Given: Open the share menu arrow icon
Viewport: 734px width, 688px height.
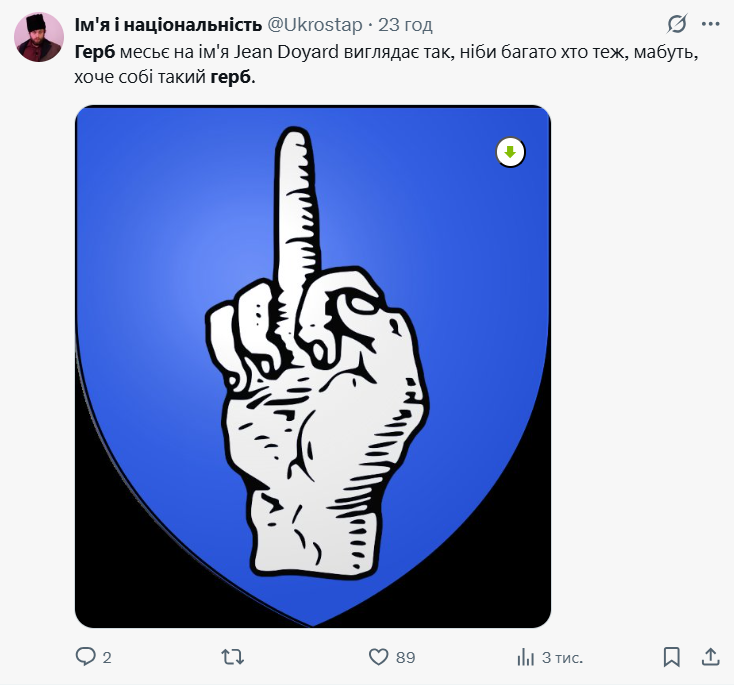Looking at the screenshot, I should point(710,657).
